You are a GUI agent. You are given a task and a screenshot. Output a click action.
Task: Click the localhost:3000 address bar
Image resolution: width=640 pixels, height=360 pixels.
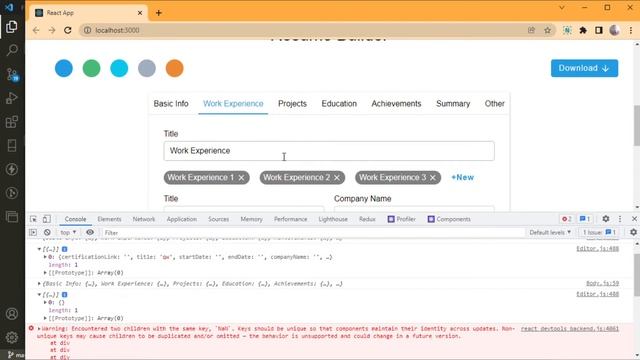[302, 30]
